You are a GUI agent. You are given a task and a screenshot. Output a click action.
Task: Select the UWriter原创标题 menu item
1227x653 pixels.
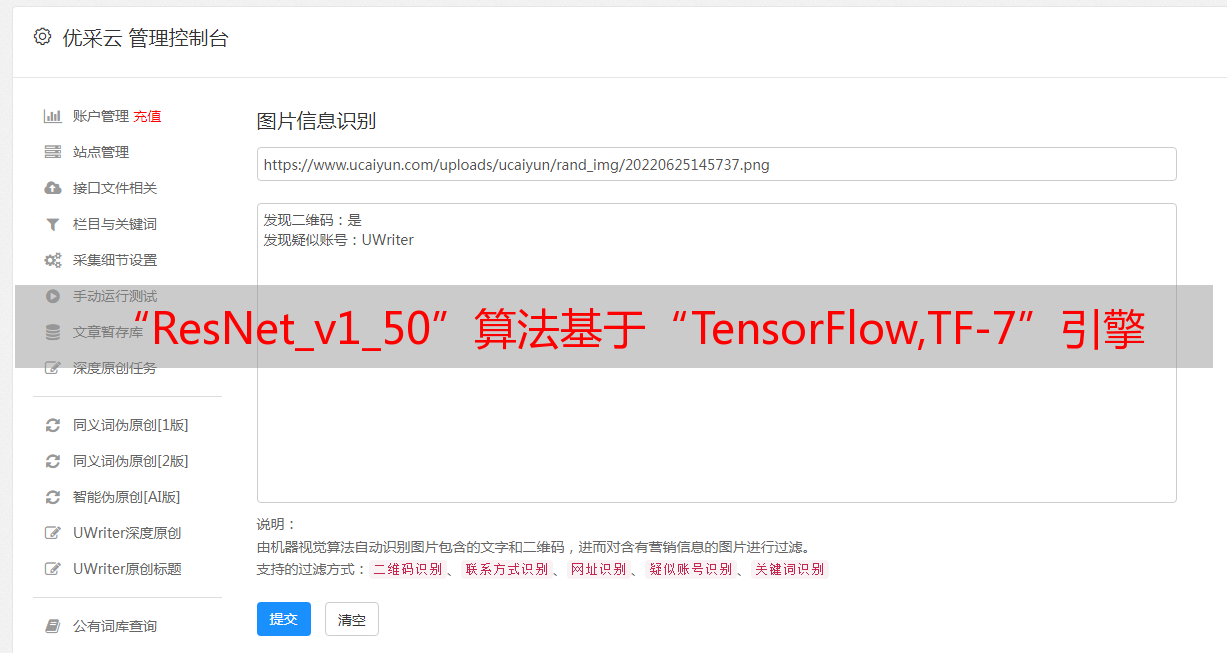(127, 569)
